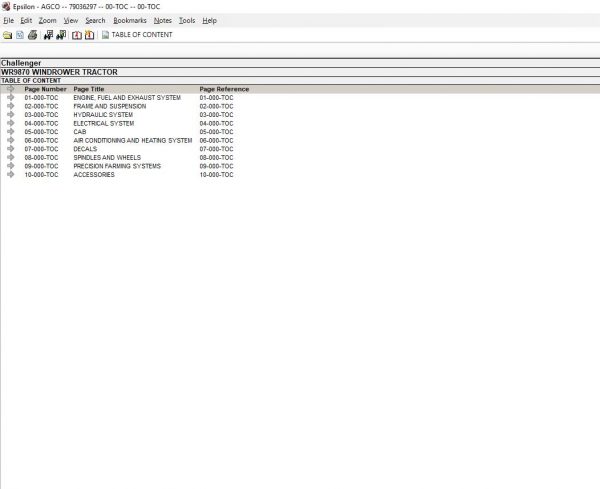600x489 pixels.
Task: Click the arrow beside HYDRAULIC SYSTEM
Action: [10, 114]
